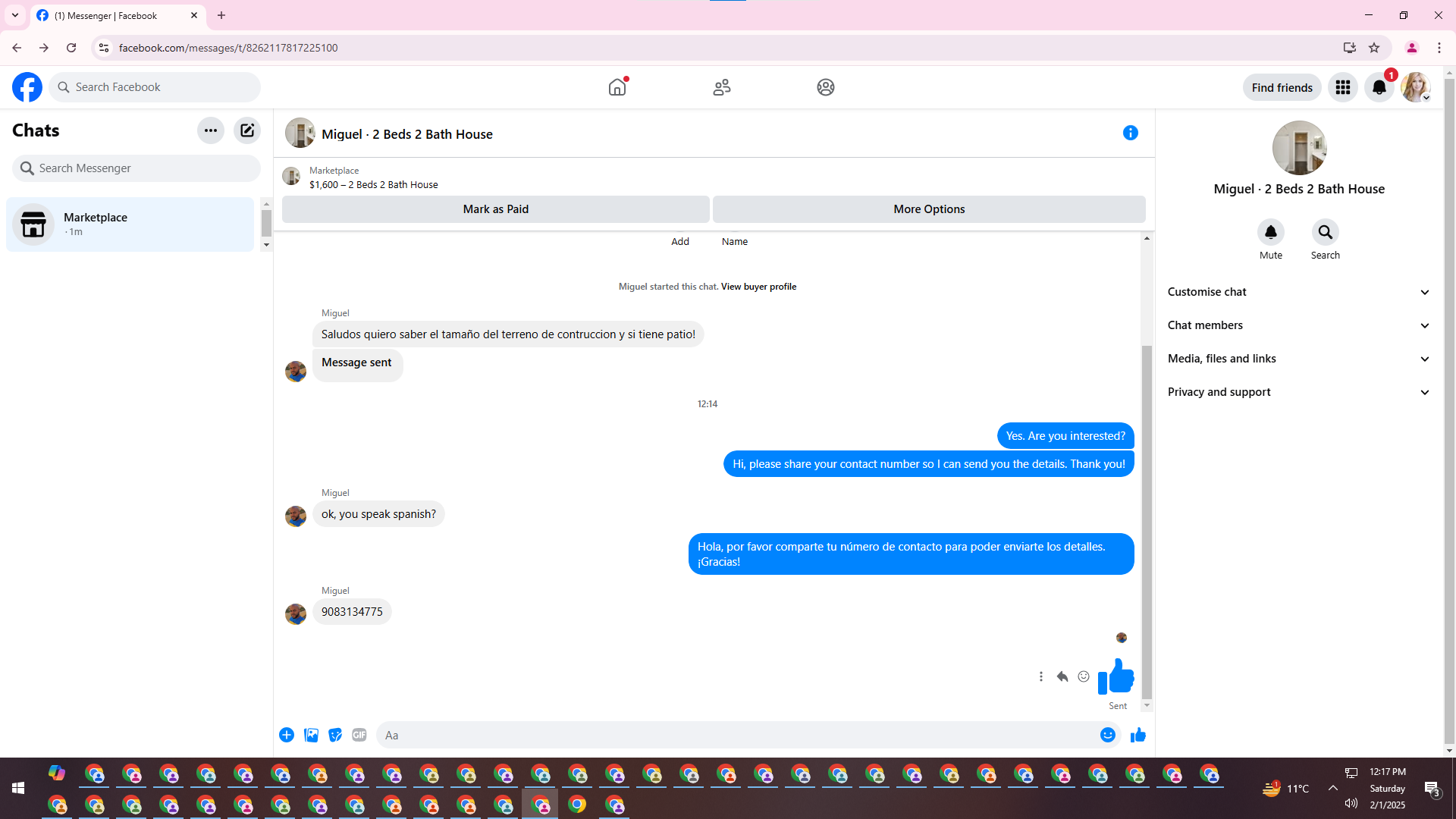Click the emoji smiley in message box

tap(1108, 735)
